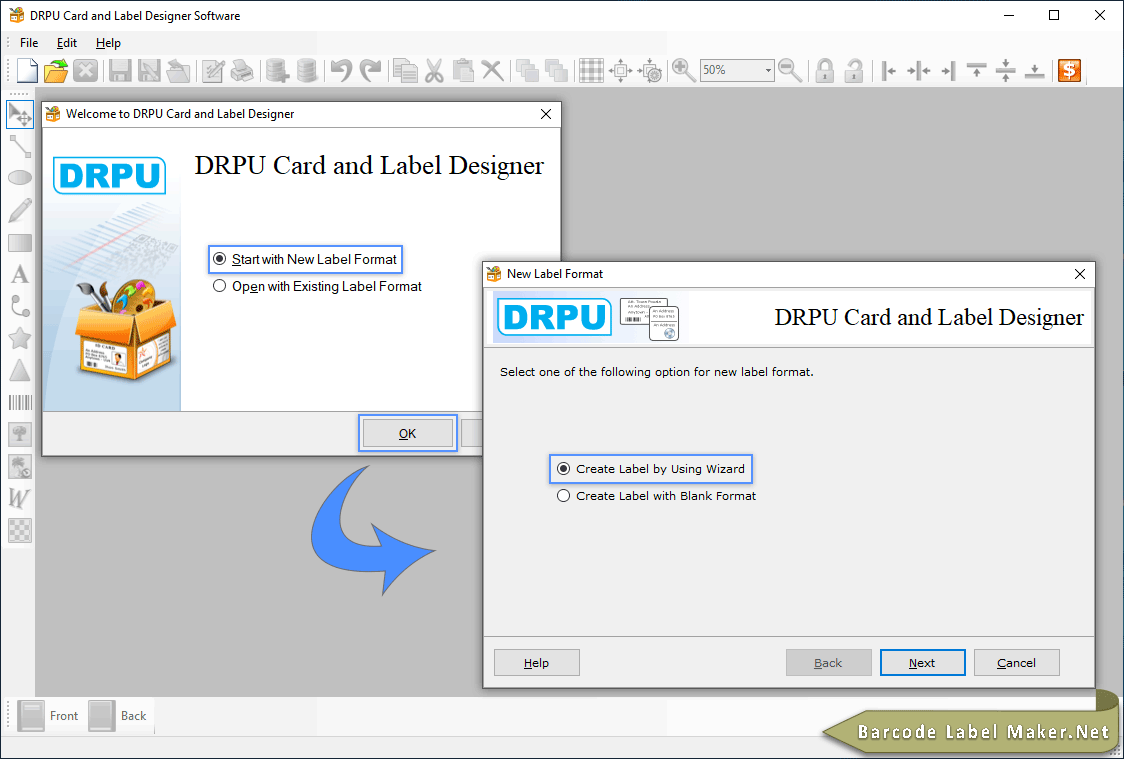
Task: Click the Delete X icon in toolbar
Action: (x=492, y=70)
